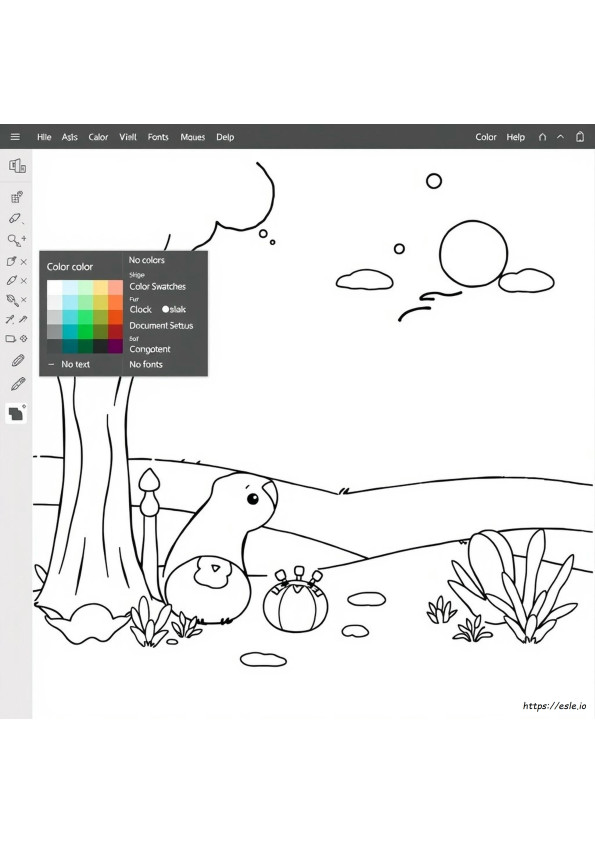The image size is (595, 842).
Task: Pick the pale yellow swatch in top row
Action: point(100,287)
